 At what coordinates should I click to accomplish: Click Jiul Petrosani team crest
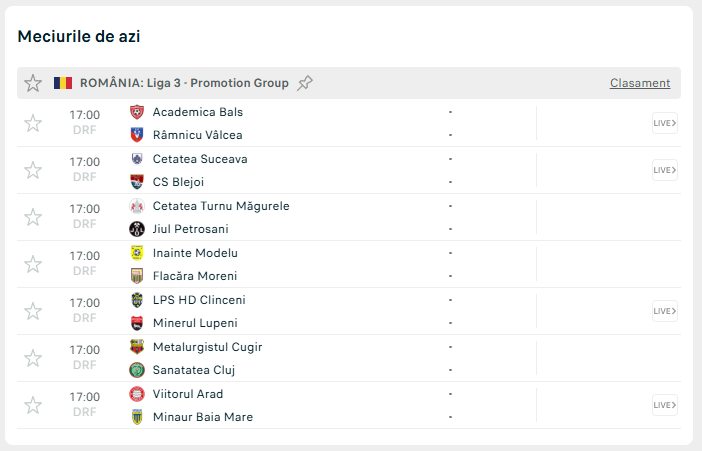pyautogui.click(x=137, y=229)
